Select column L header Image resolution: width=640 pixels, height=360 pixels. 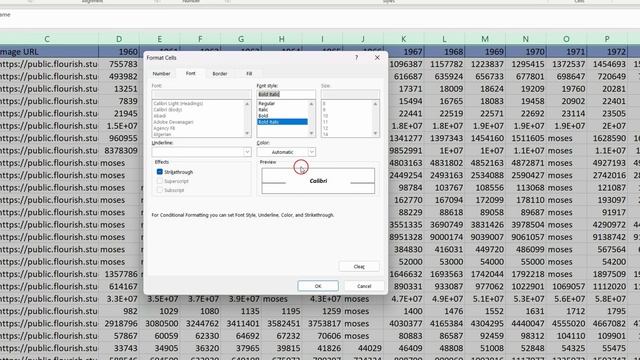point(444,39)
